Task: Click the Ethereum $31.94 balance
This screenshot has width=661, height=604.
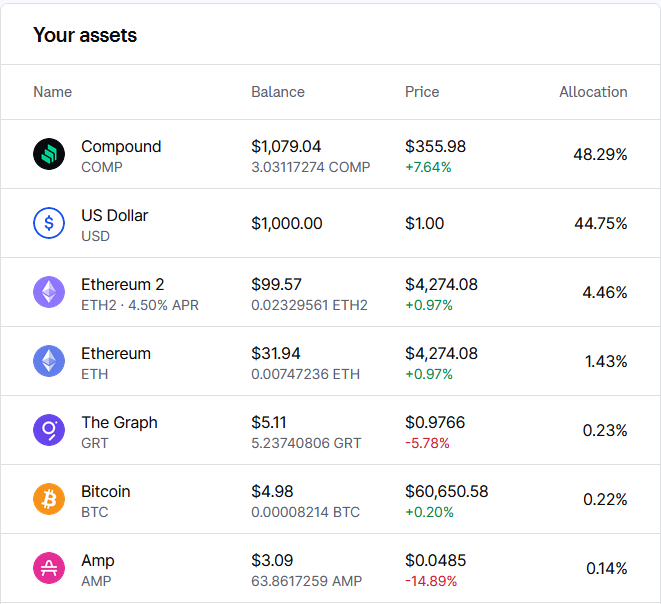Action: 276,353
